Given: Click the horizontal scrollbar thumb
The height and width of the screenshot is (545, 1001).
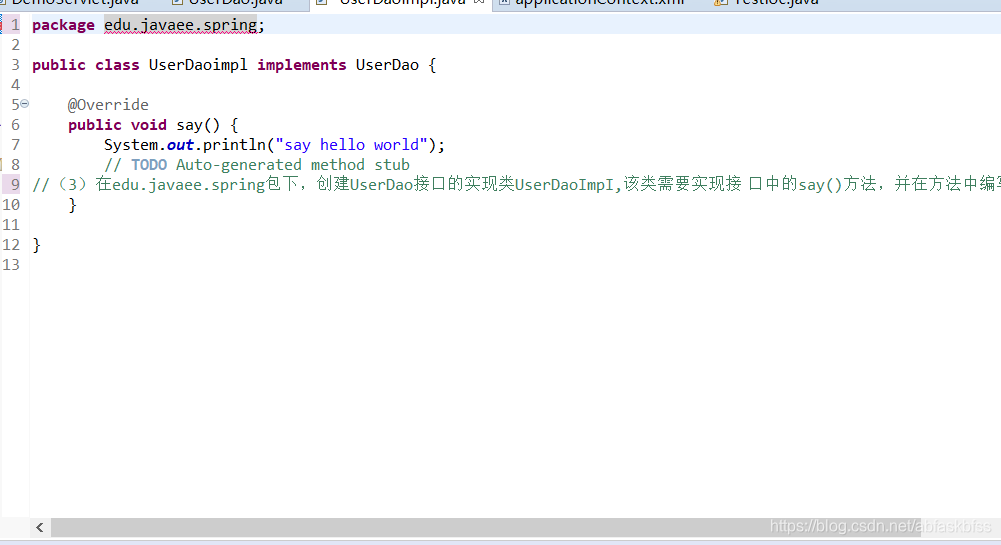Looking at the screenshot, I should click(485, 527).
